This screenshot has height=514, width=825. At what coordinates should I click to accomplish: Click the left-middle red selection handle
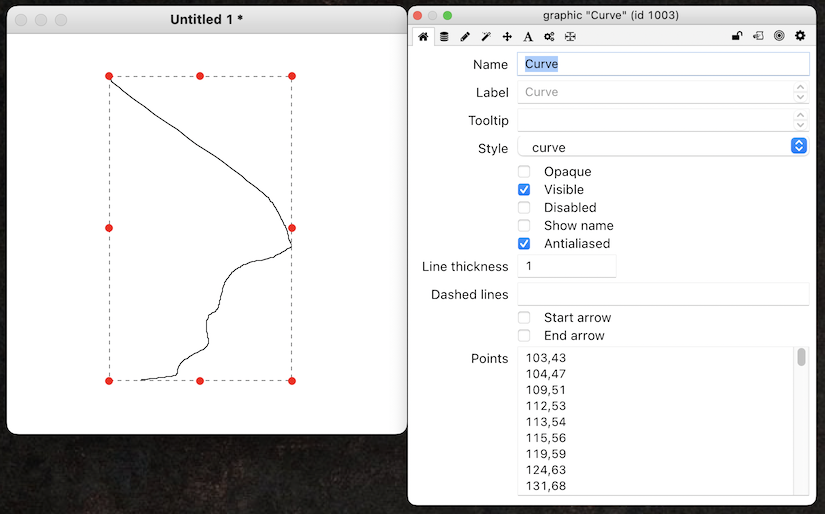pyautogui.click(x=109, y=228)
